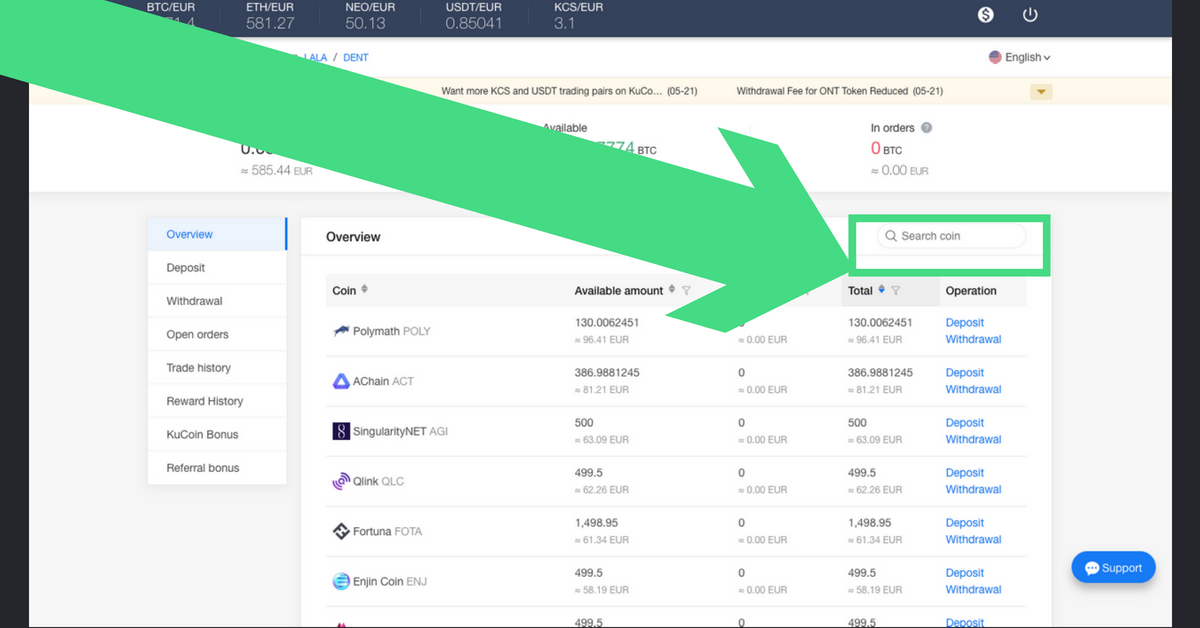Click Withdrawal link for Polymath POLY
The image size is (1200, 628).
[x=974, y=339]
